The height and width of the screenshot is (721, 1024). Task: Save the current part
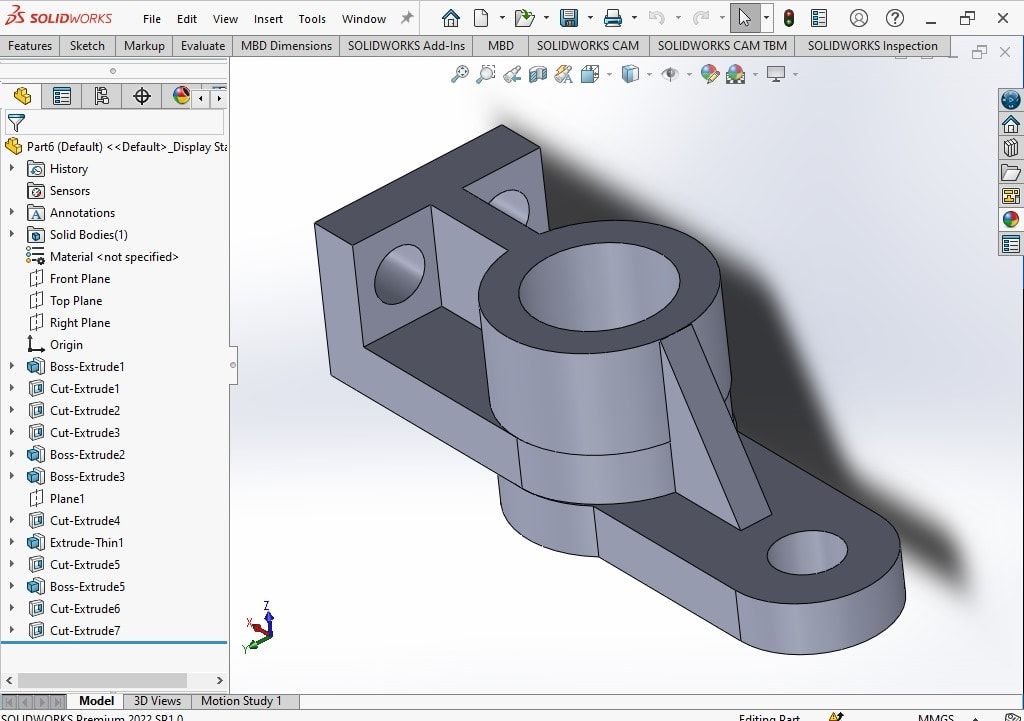click(x=569, y=18)
